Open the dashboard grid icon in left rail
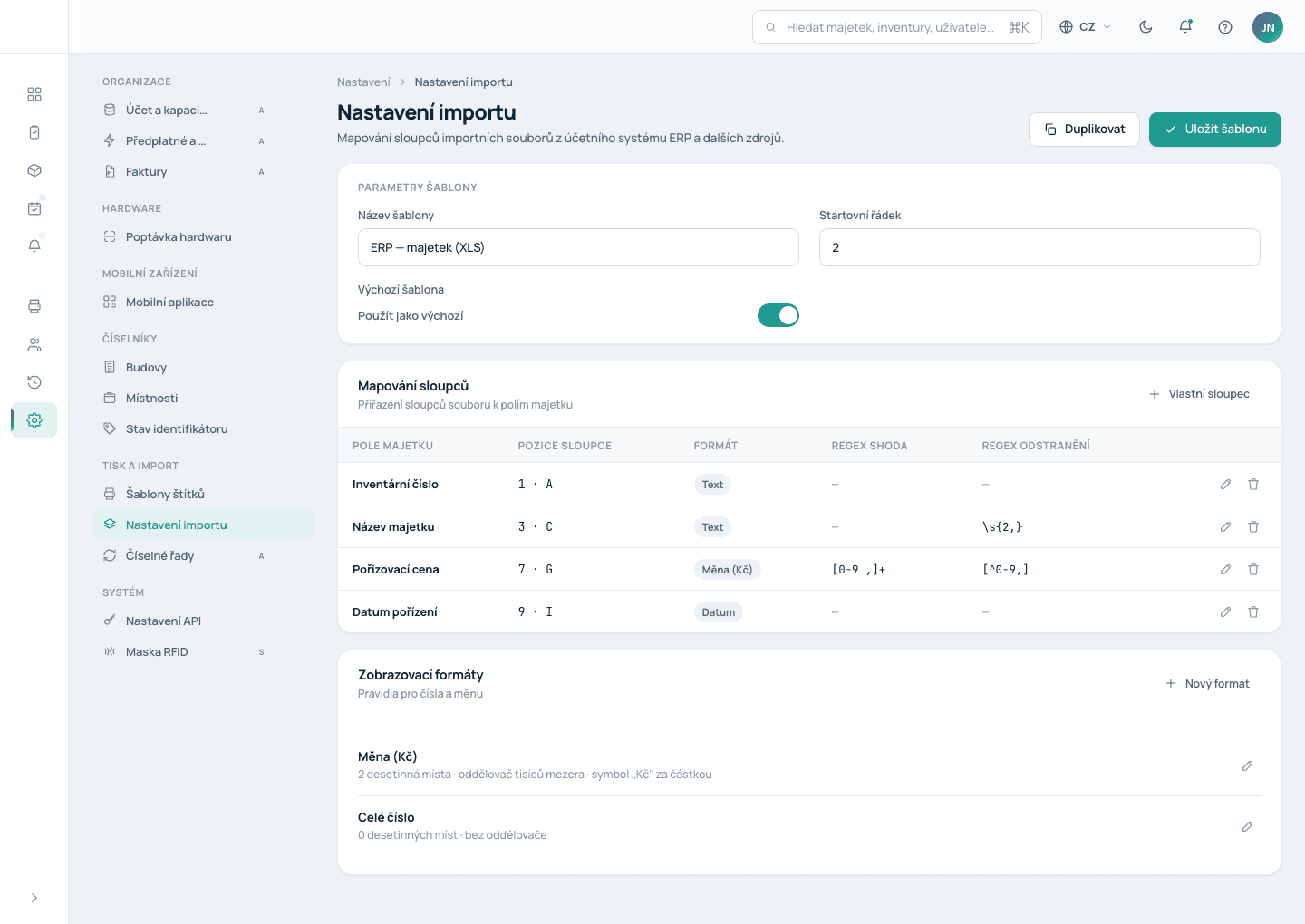 (34, 94)
